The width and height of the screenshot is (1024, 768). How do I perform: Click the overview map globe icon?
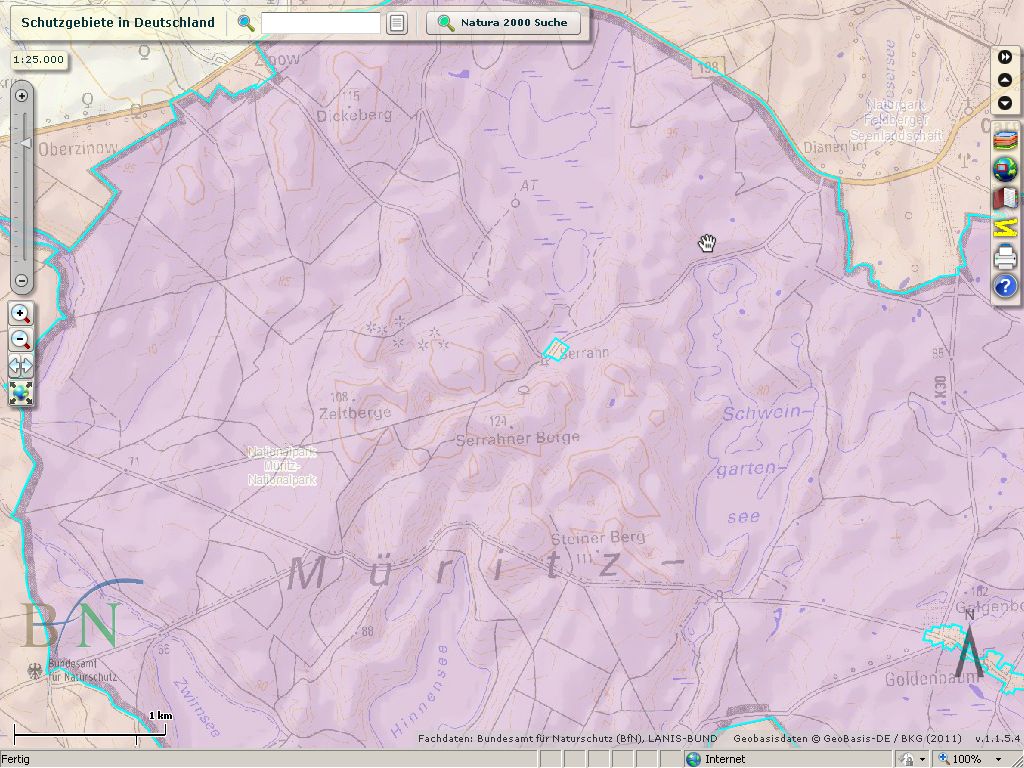(1005, 170)
